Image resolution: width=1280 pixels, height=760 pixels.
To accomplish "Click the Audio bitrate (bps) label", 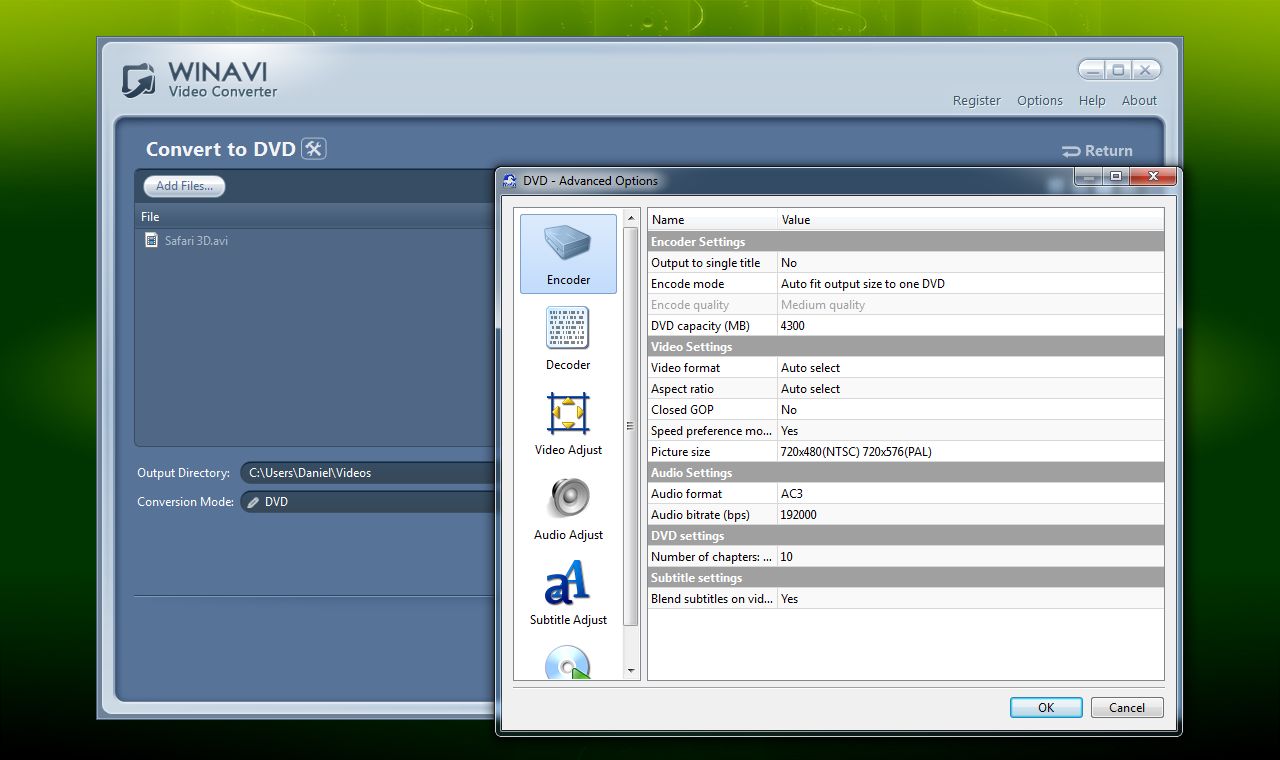I will pos(700,515).
